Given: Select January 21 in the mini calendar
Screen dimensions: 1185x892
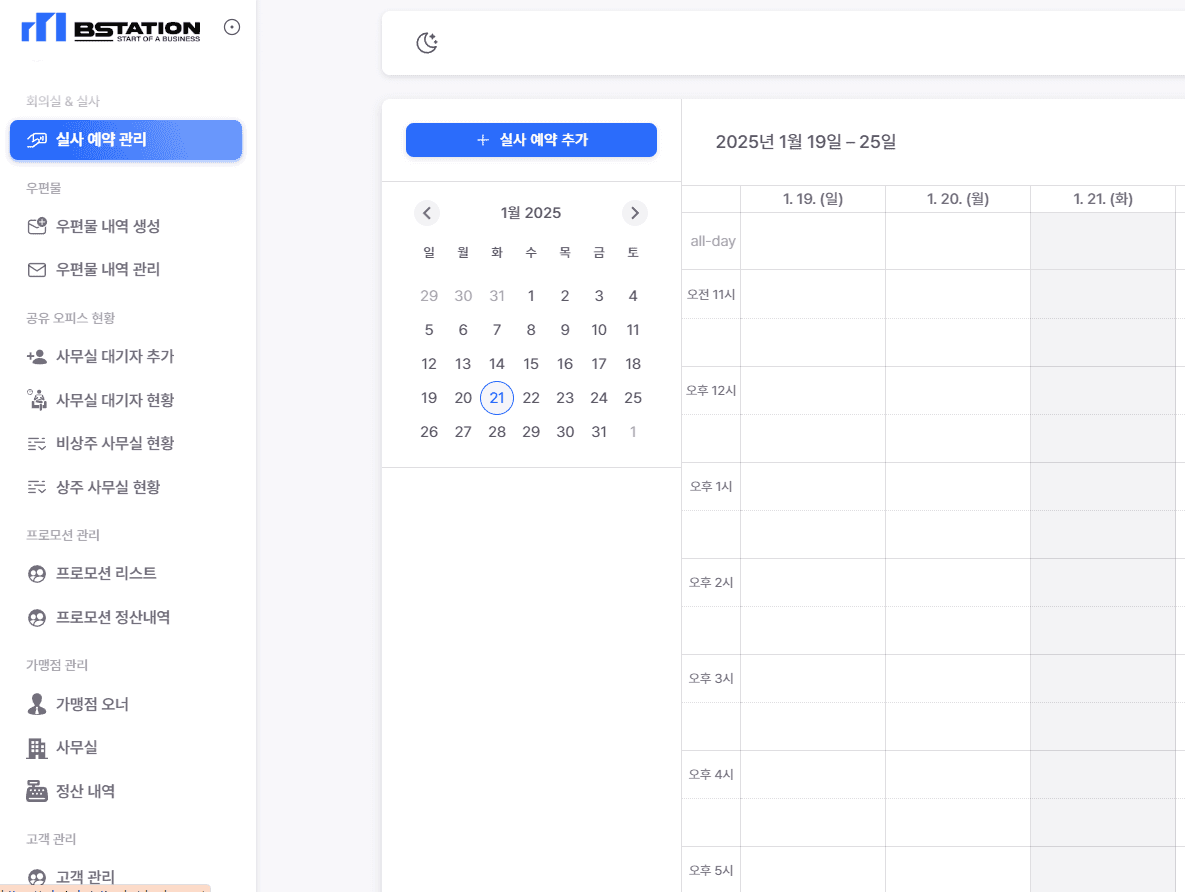Looking at the screenshot, I should (x=497, y=398).
